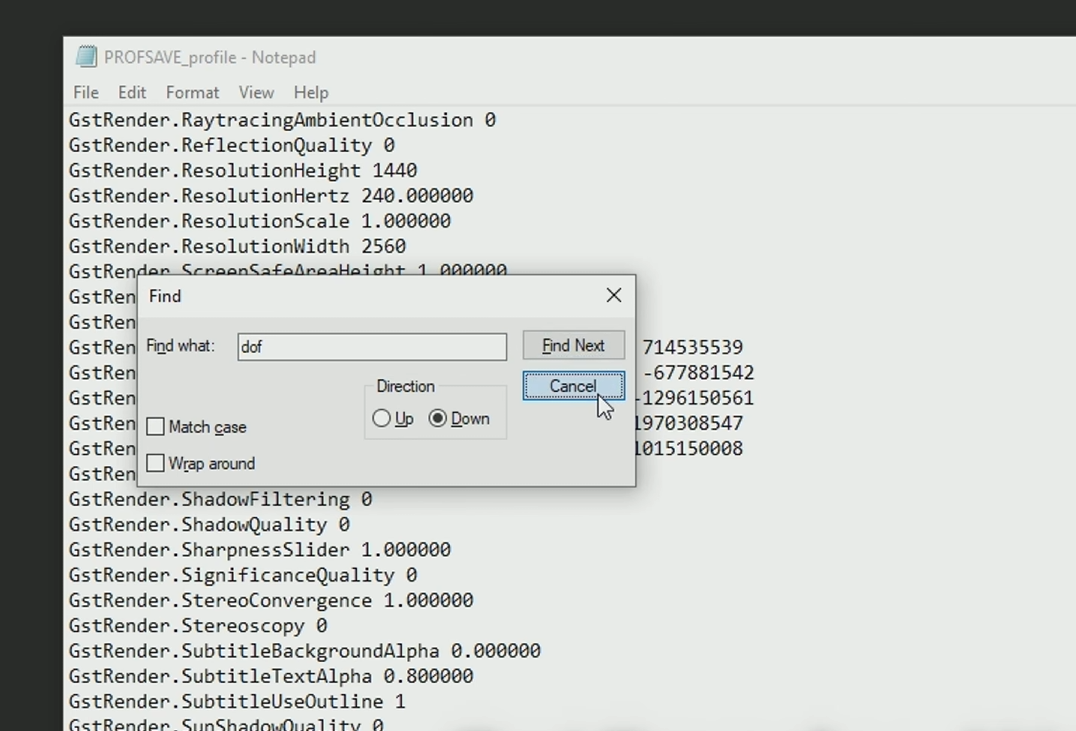
Task: Open the File menu
Action: [86, 92]
